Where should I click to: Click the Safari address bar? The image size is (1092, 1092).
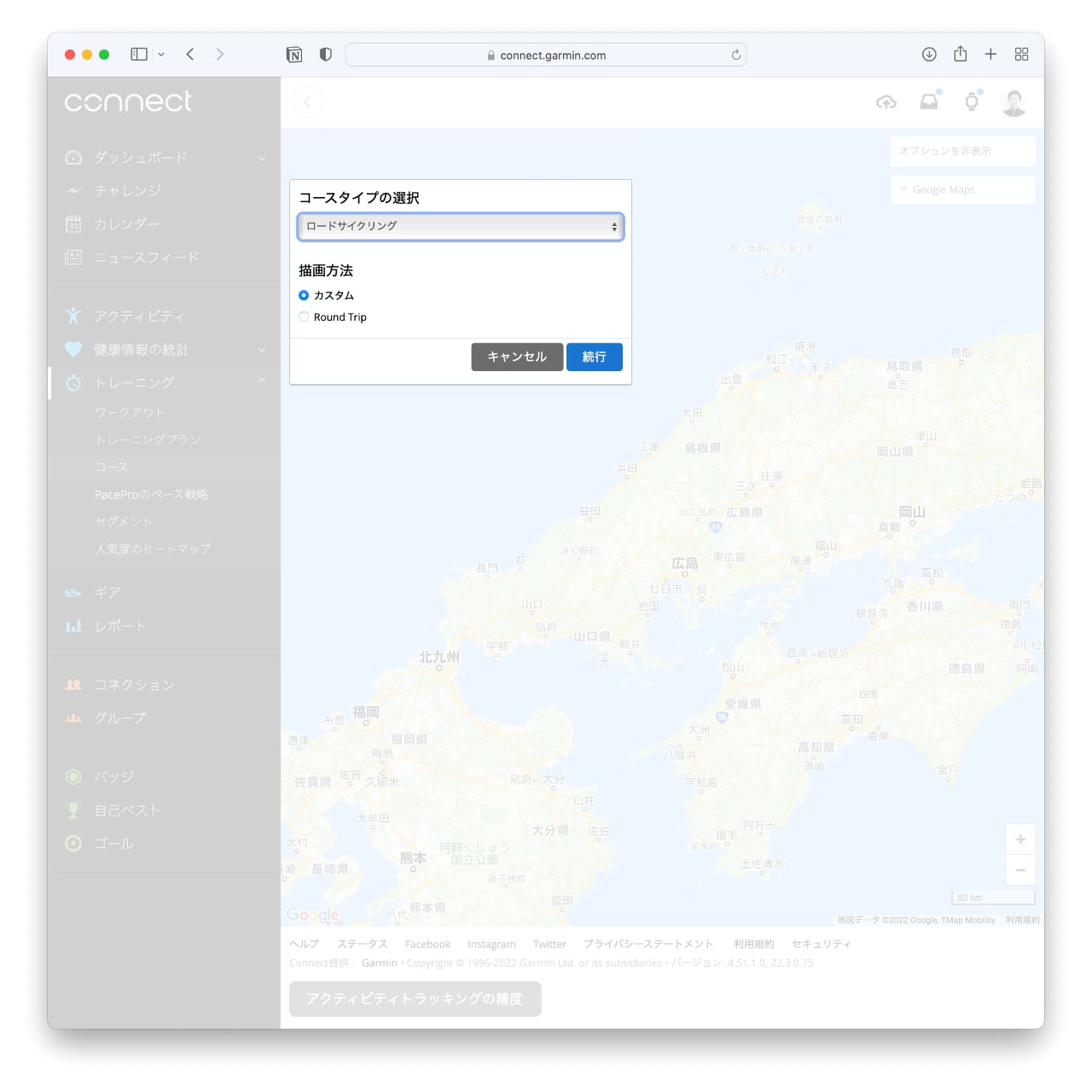pyautogui.click(x=546, y=55)
